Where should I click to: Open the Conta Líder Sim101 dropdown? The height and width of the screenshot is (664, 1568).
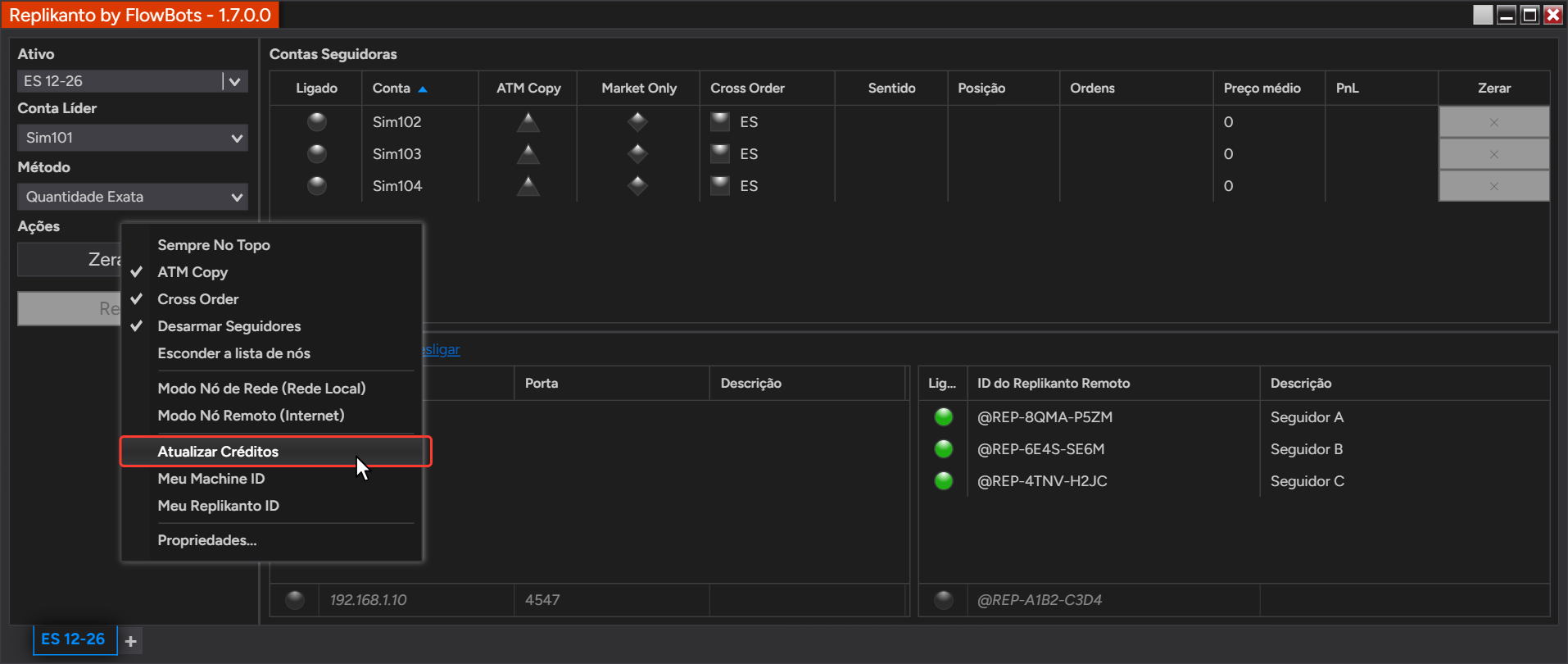click(x=133, y=138)
